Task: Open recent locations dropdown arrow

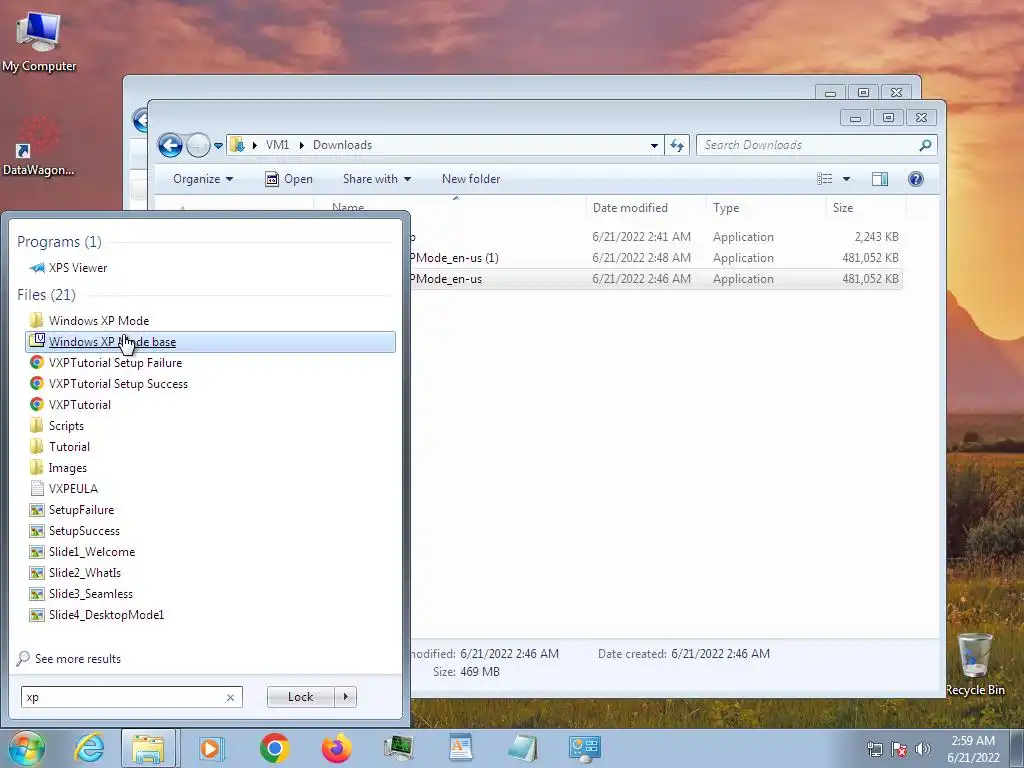Action: (218, 146)
